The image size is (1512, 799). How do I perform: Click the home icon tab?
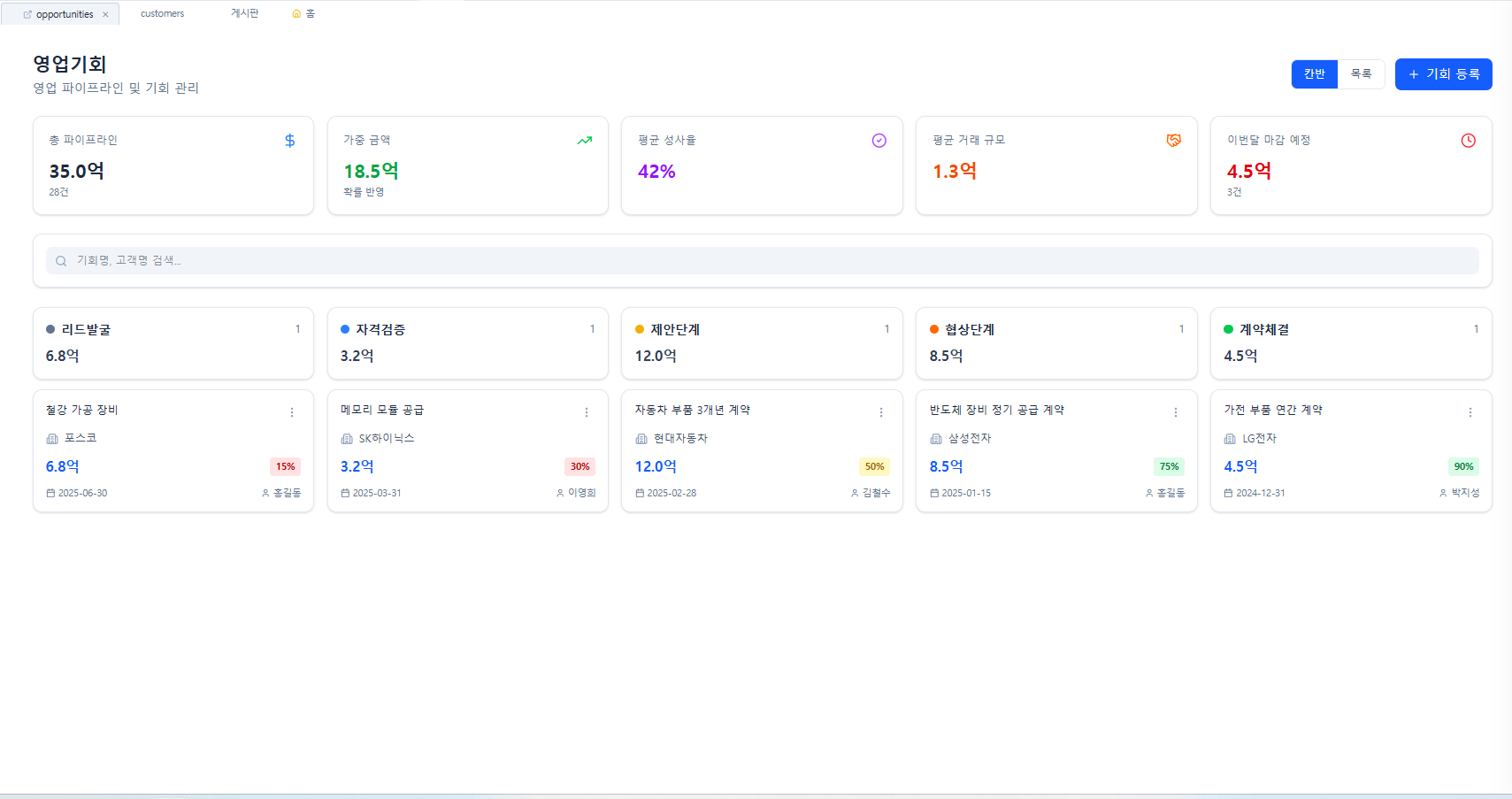[303, 13]
